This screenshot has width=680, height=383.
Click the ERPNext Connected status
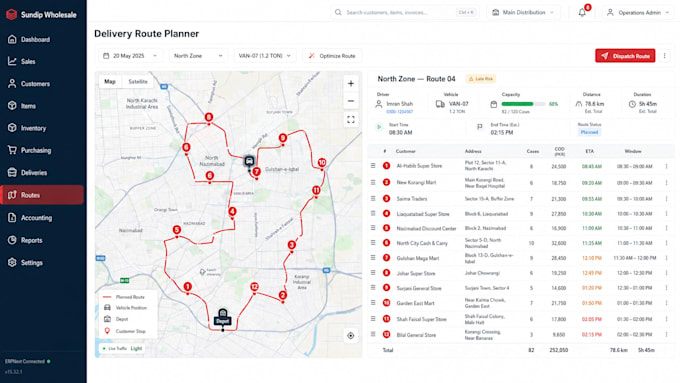(x=27, y=361)
